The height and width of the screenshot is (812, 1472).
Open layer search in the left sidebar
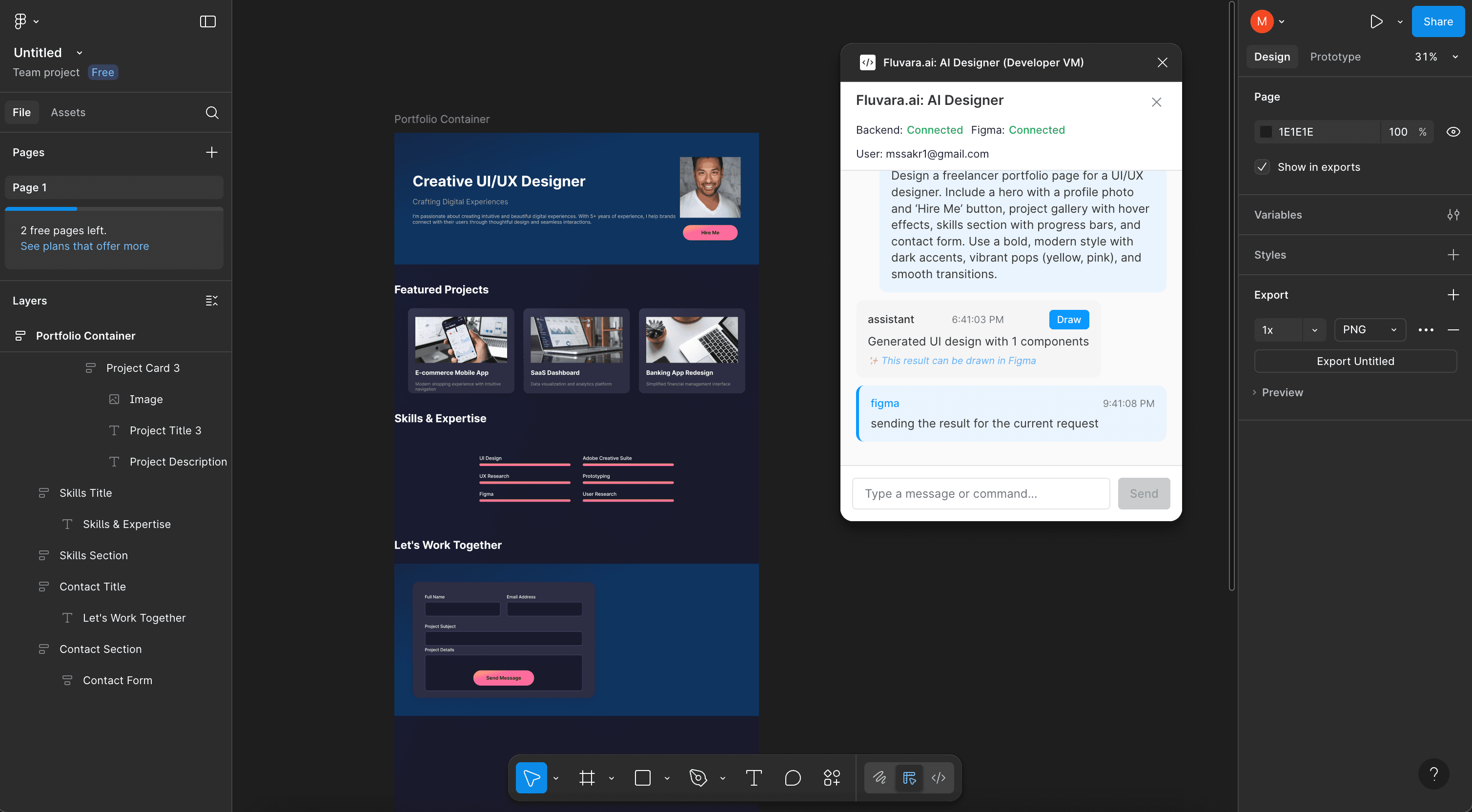coord(212,112)
